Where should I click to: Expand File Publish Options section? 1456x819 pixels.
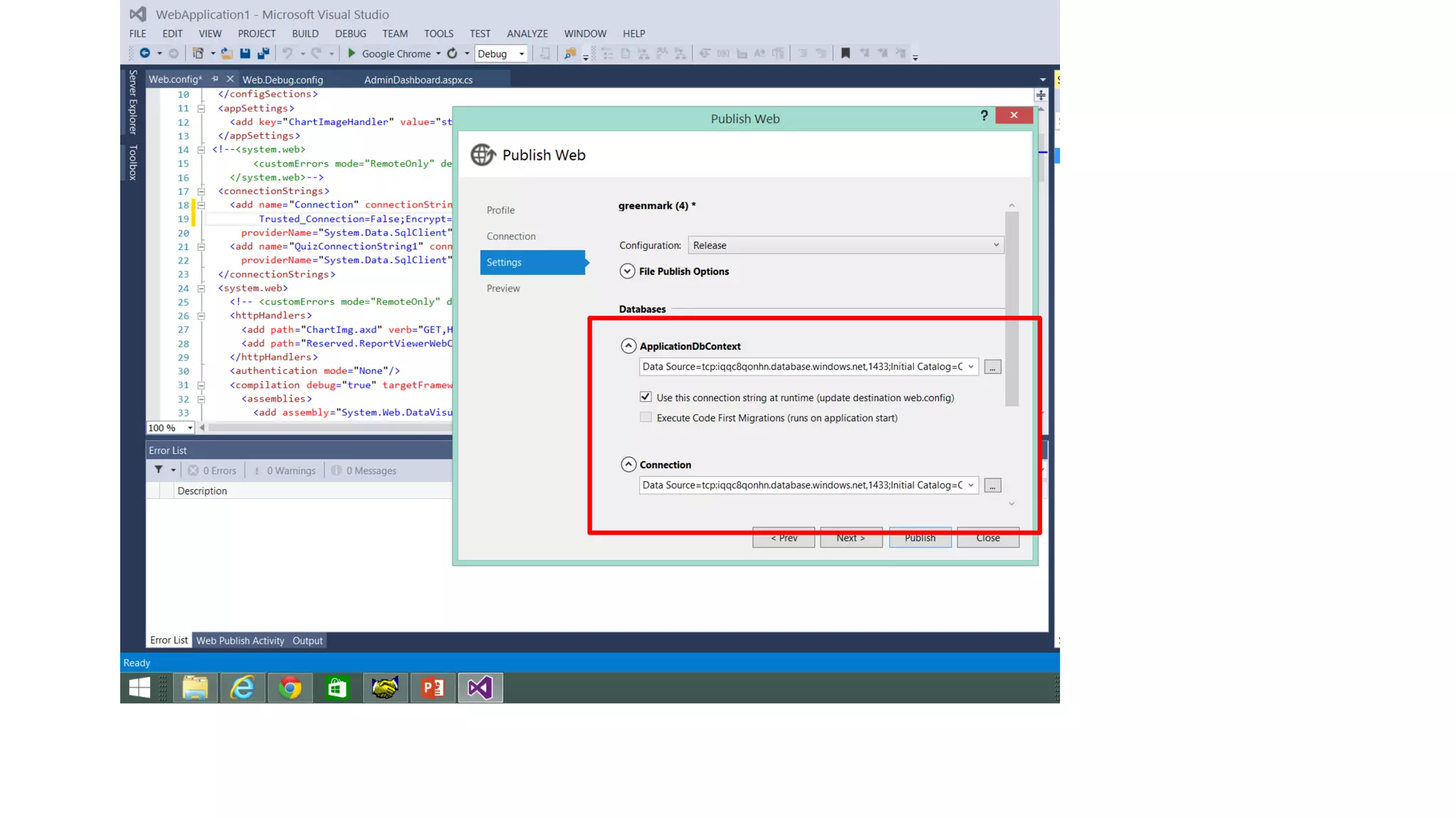pyautogui.click(x=627, y=272)
